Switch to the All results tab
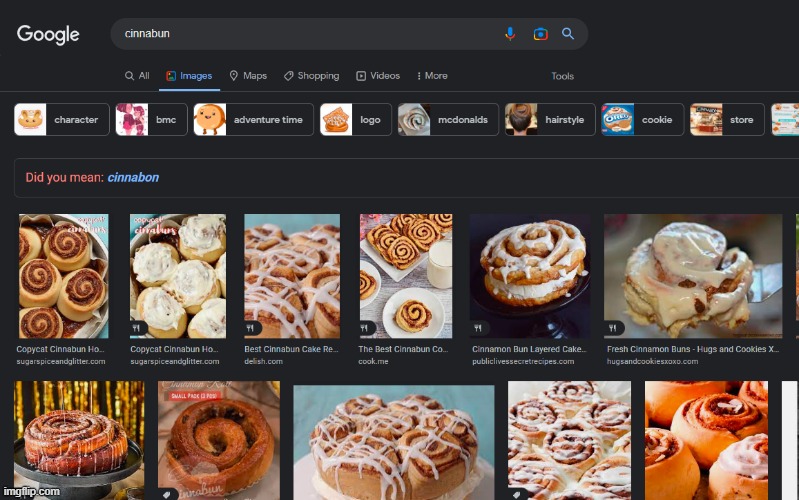 tap(137, 76)
